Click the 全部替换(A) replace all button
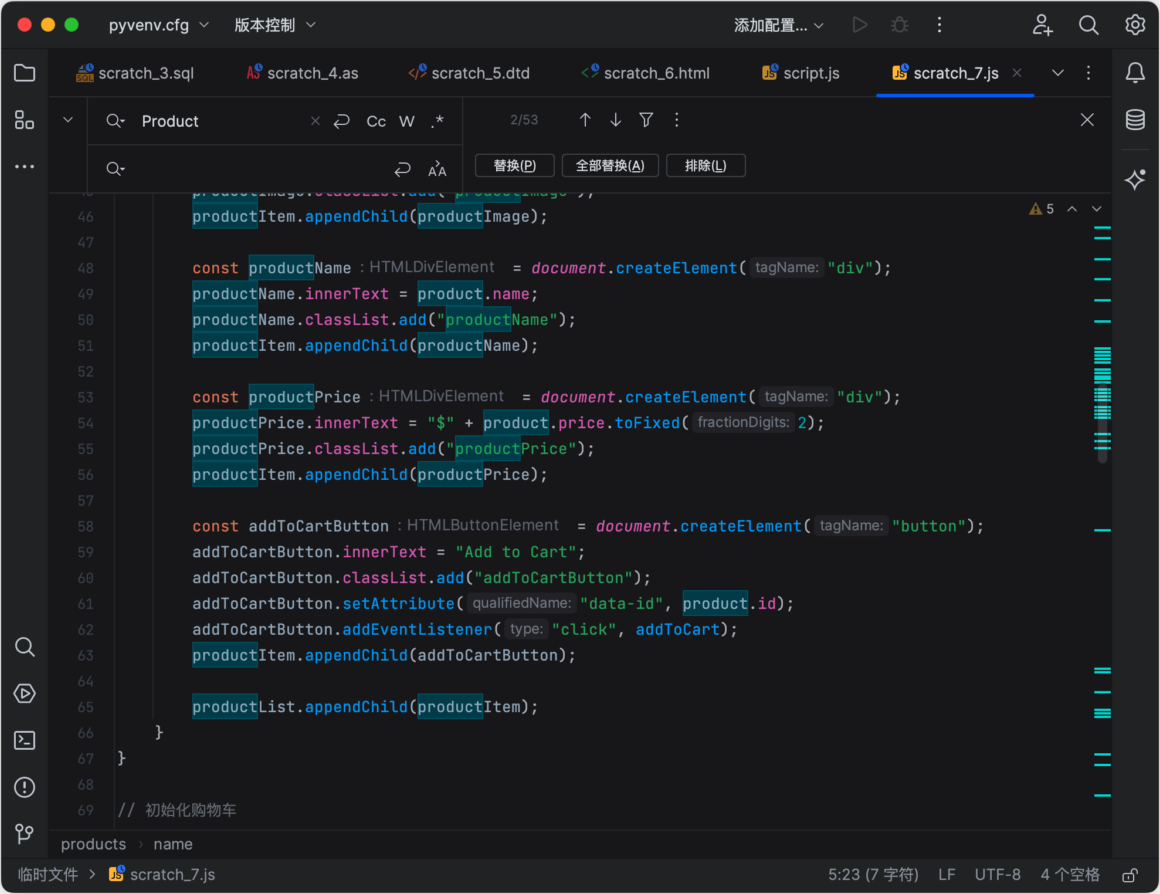The image size is (1160, 894). point(610,166)
